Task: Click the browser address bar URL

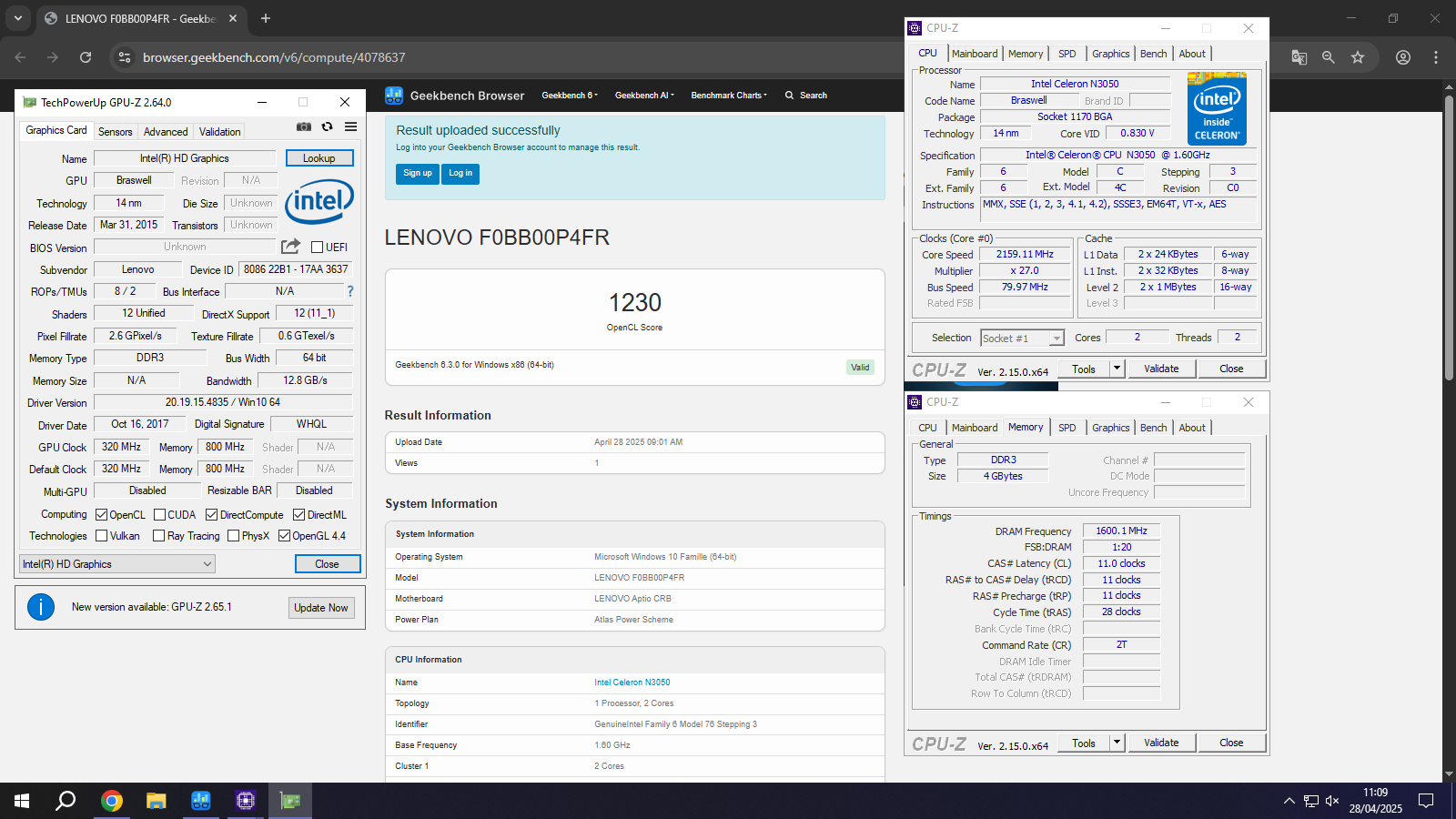Action: click(274, 57)
